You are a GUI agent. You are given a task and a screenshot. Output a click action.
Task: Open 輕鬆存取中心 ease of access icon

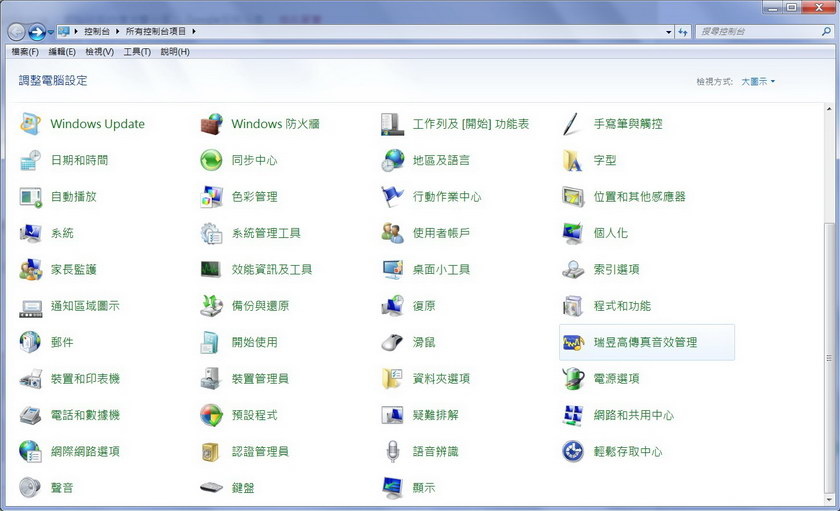pos(573,452)
